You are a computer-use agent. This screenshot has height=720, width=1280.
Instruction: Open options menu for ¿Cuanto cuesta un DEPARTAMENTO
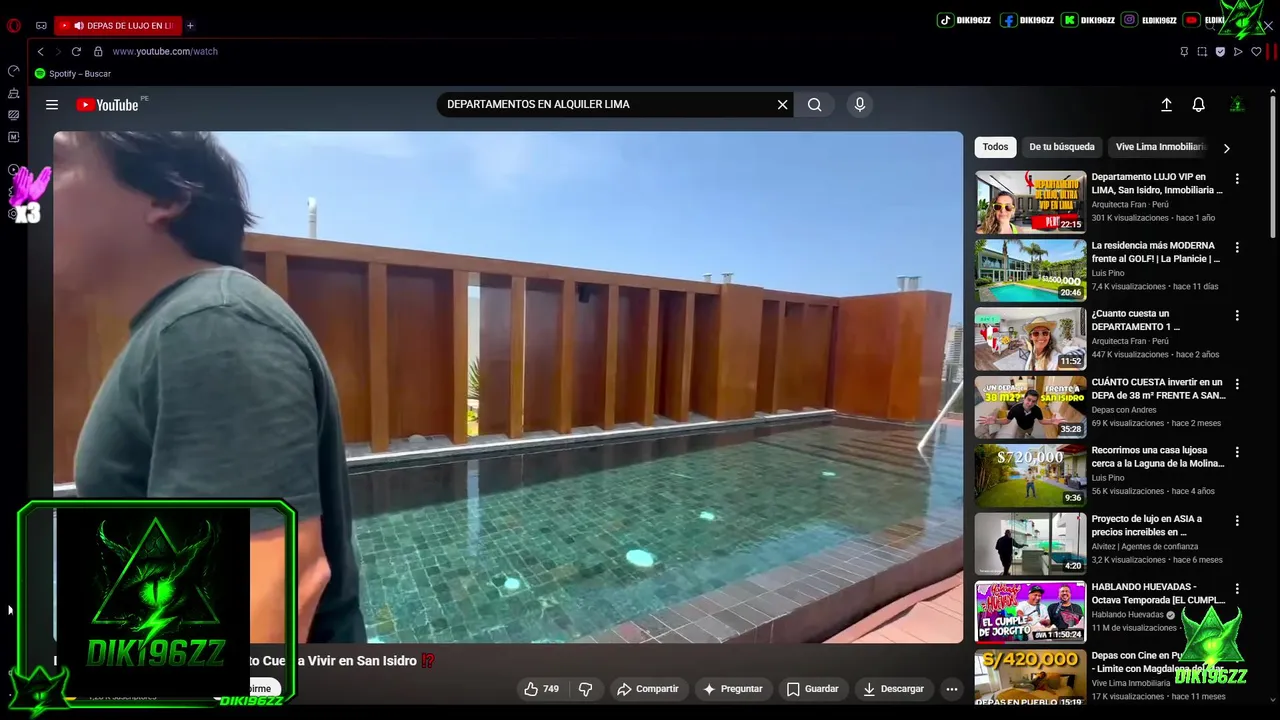pyautogui.click(x=1237, y=315)
